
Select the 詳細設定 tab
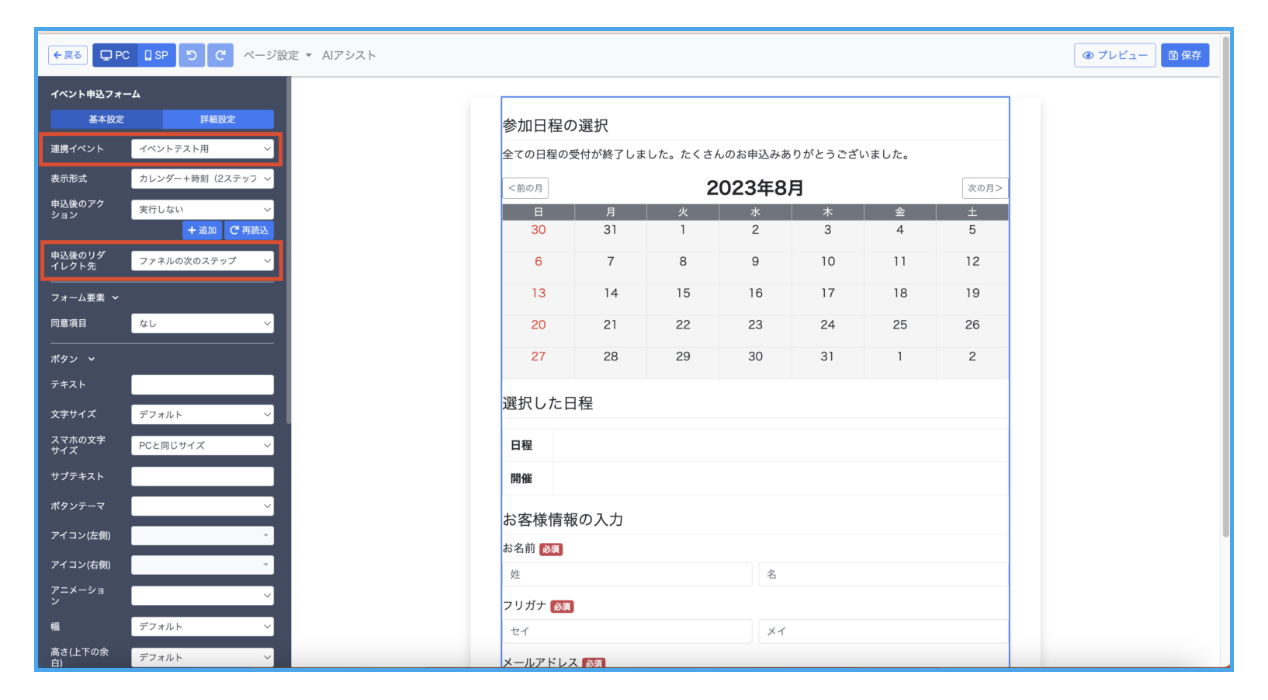218,119
